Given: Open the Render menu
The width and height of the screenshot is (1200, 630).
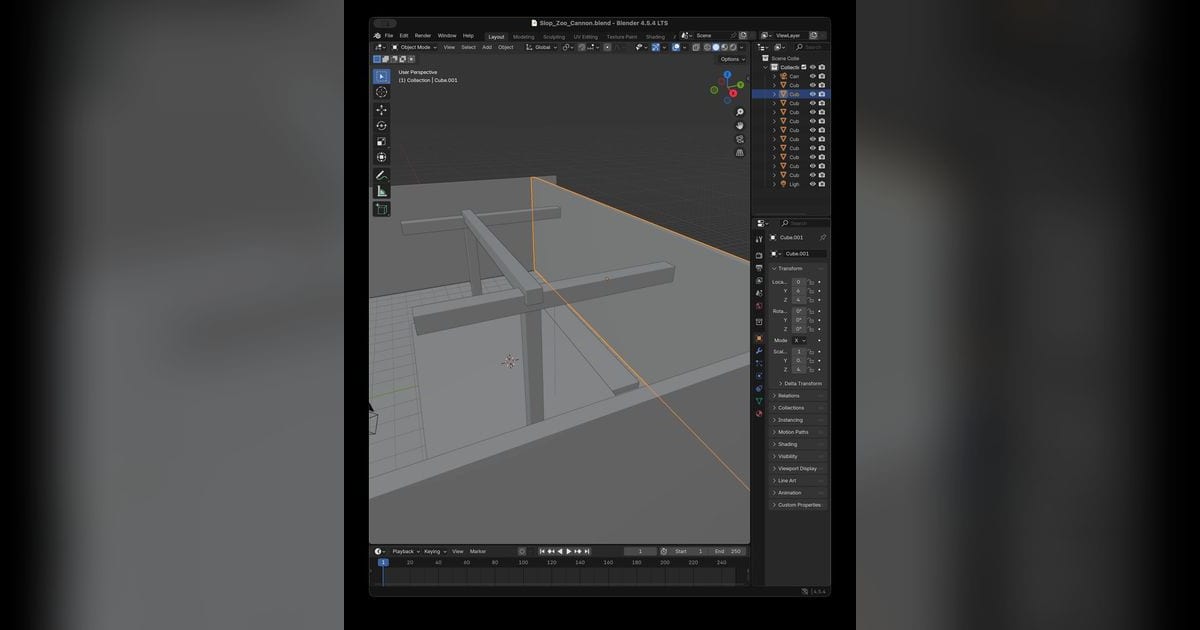Looking at the screenshot, I should (423, 35).
